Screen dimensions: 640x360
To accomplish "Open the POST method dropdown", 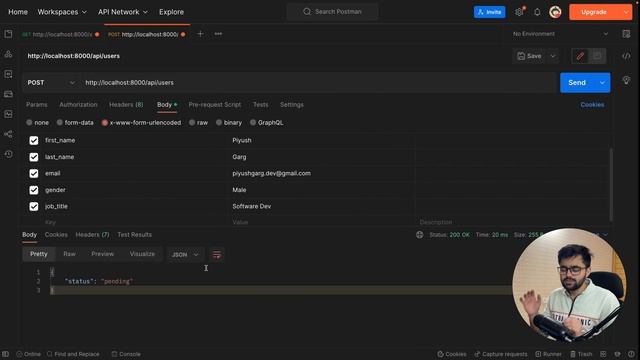I will [x=51, y=82].
